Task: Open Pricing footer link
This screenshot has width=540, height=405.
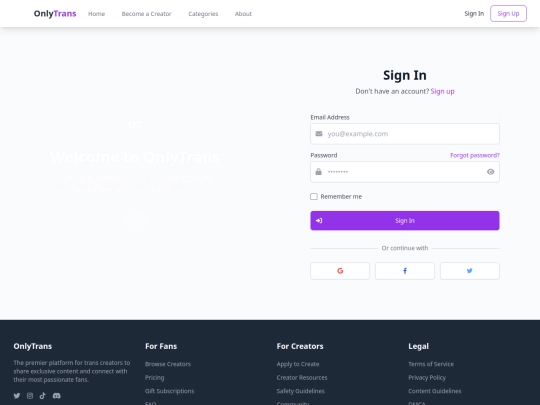Action: click(x=155, y=377)
